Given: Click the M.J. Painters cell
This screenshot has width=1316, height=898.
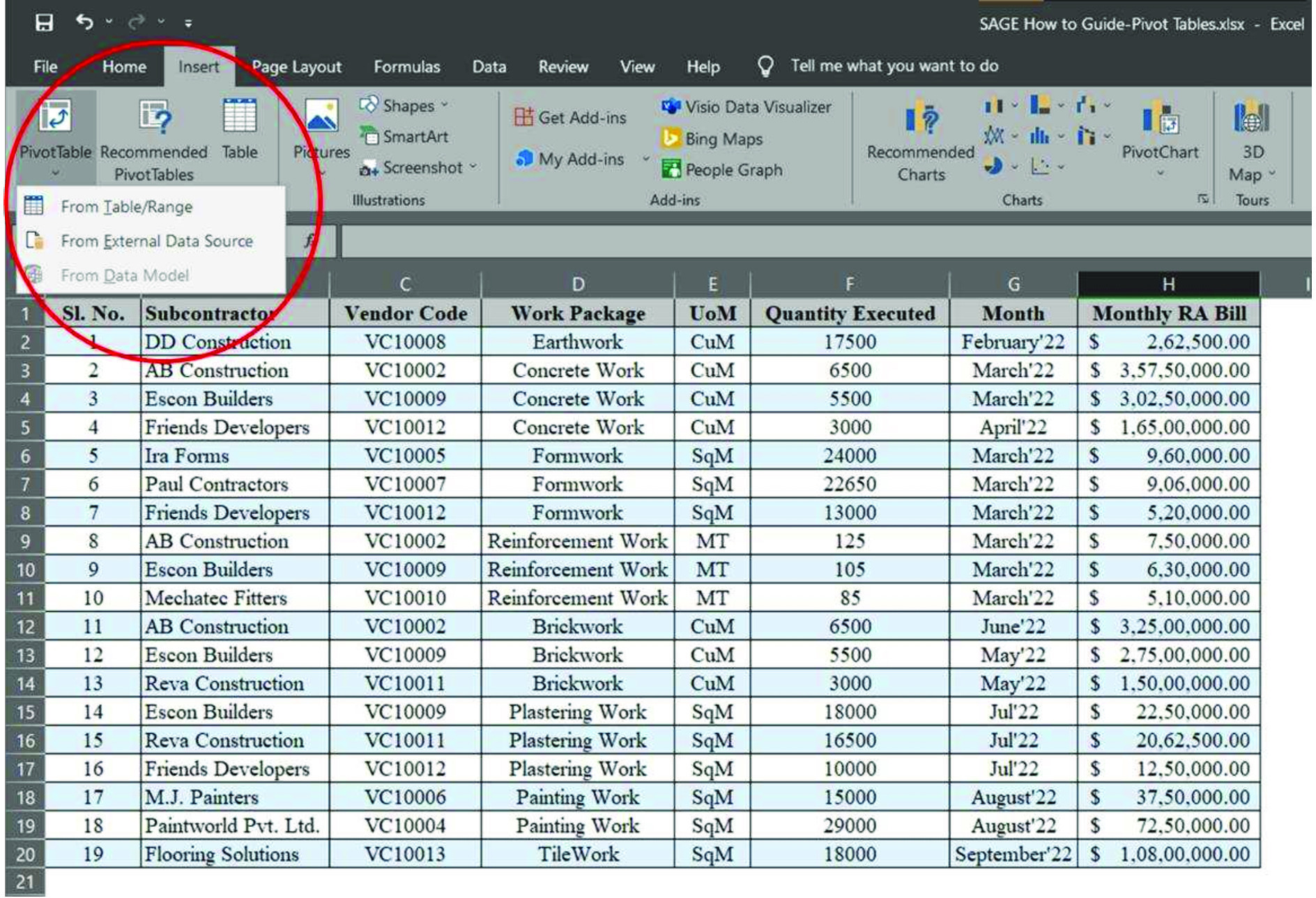Looking at the screenshot, I should pyautogui.click(x=235, y=798).
